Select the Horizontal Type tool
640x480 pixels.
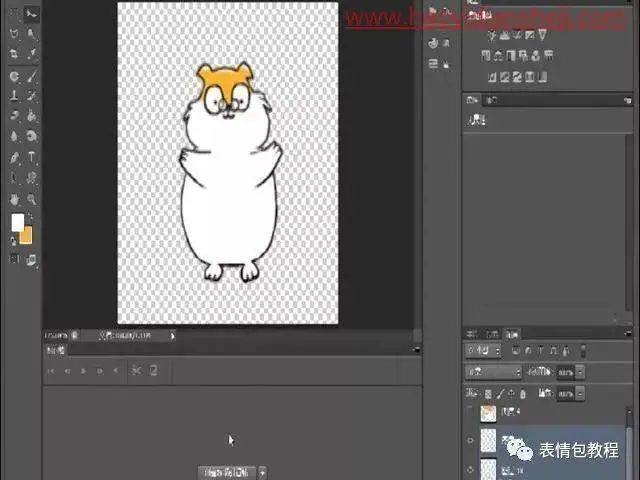point(31,157)
